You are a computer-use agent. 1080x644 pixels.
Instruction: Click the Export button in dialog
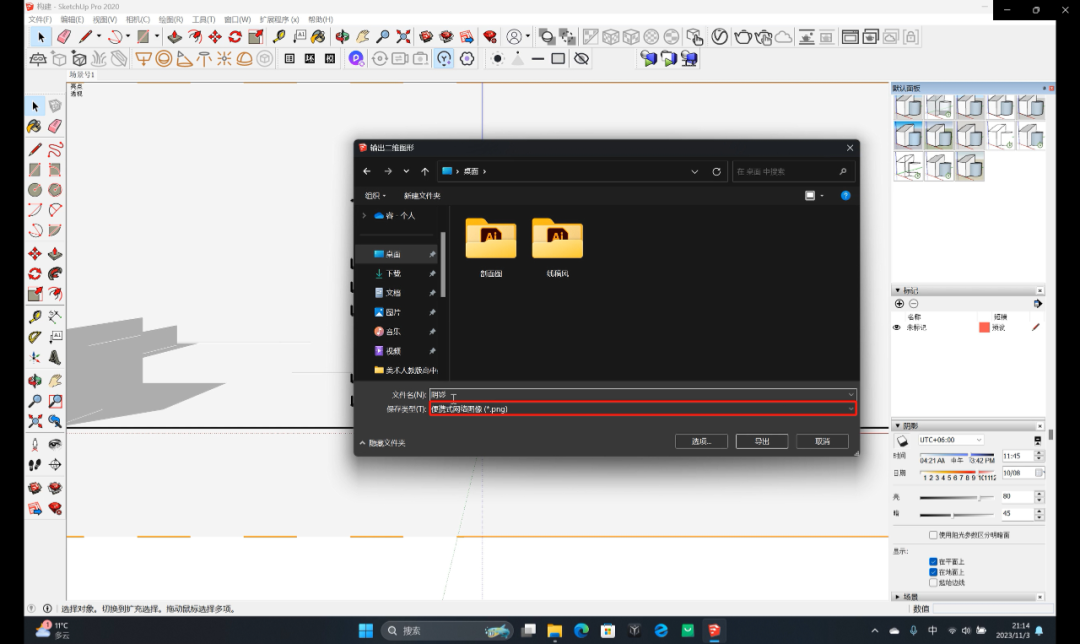(x=762, y=442)
